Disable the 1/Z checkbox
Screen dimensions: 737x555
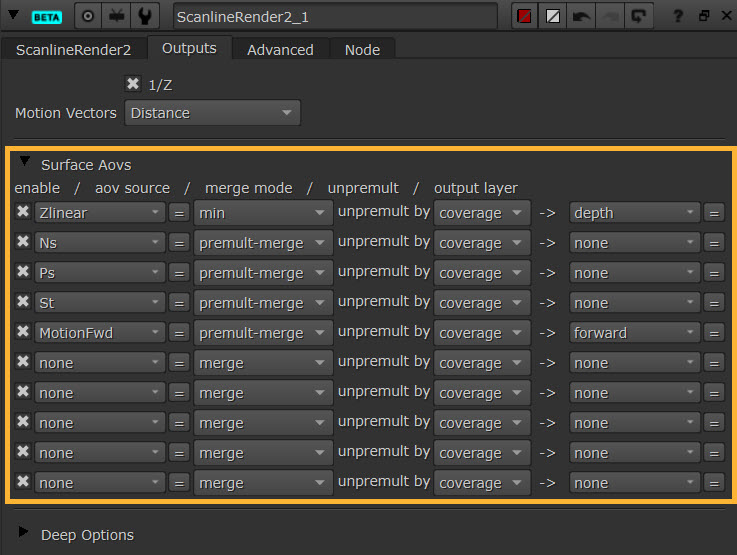click(x=133, y=84)
